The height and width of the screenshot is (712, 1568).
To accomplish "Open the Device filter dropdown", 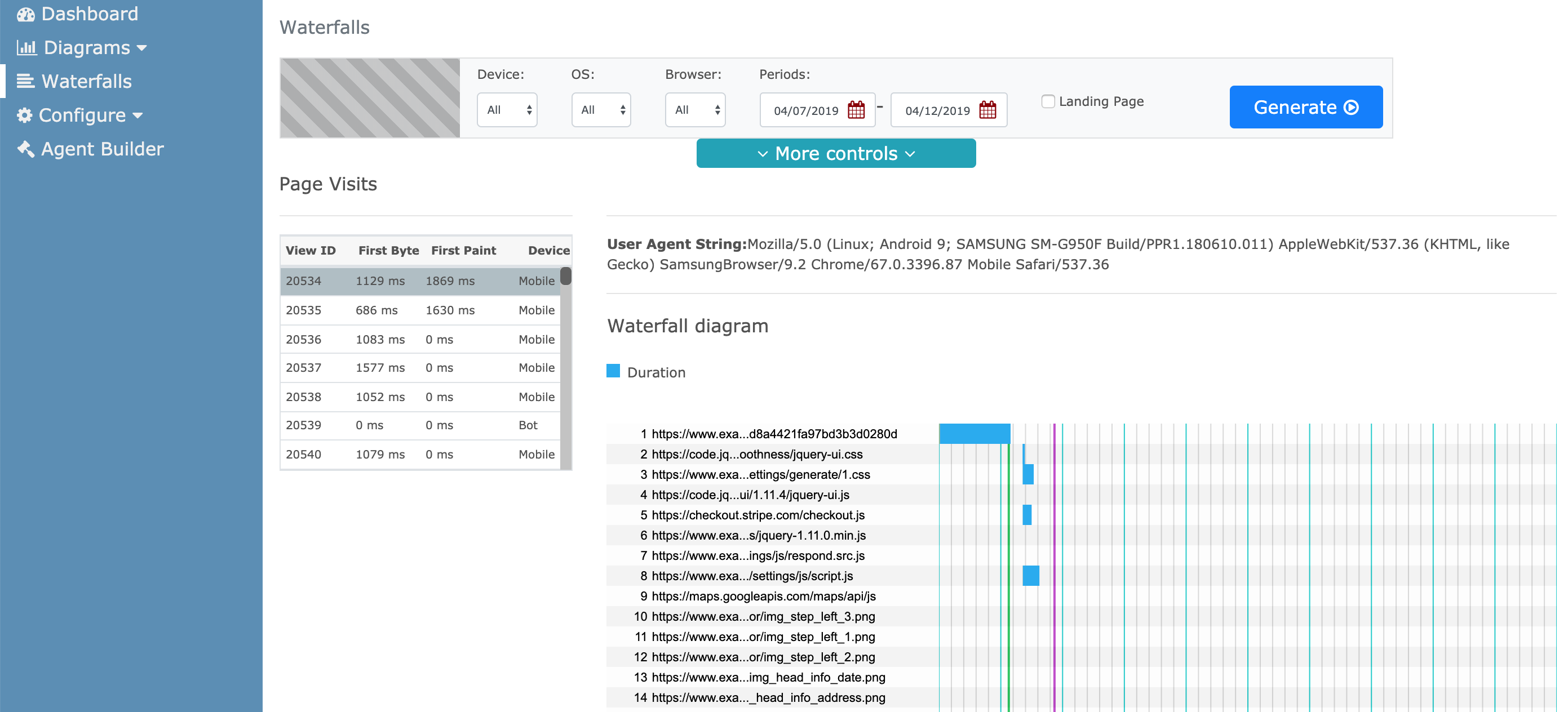I will click(x=507, y=109).
